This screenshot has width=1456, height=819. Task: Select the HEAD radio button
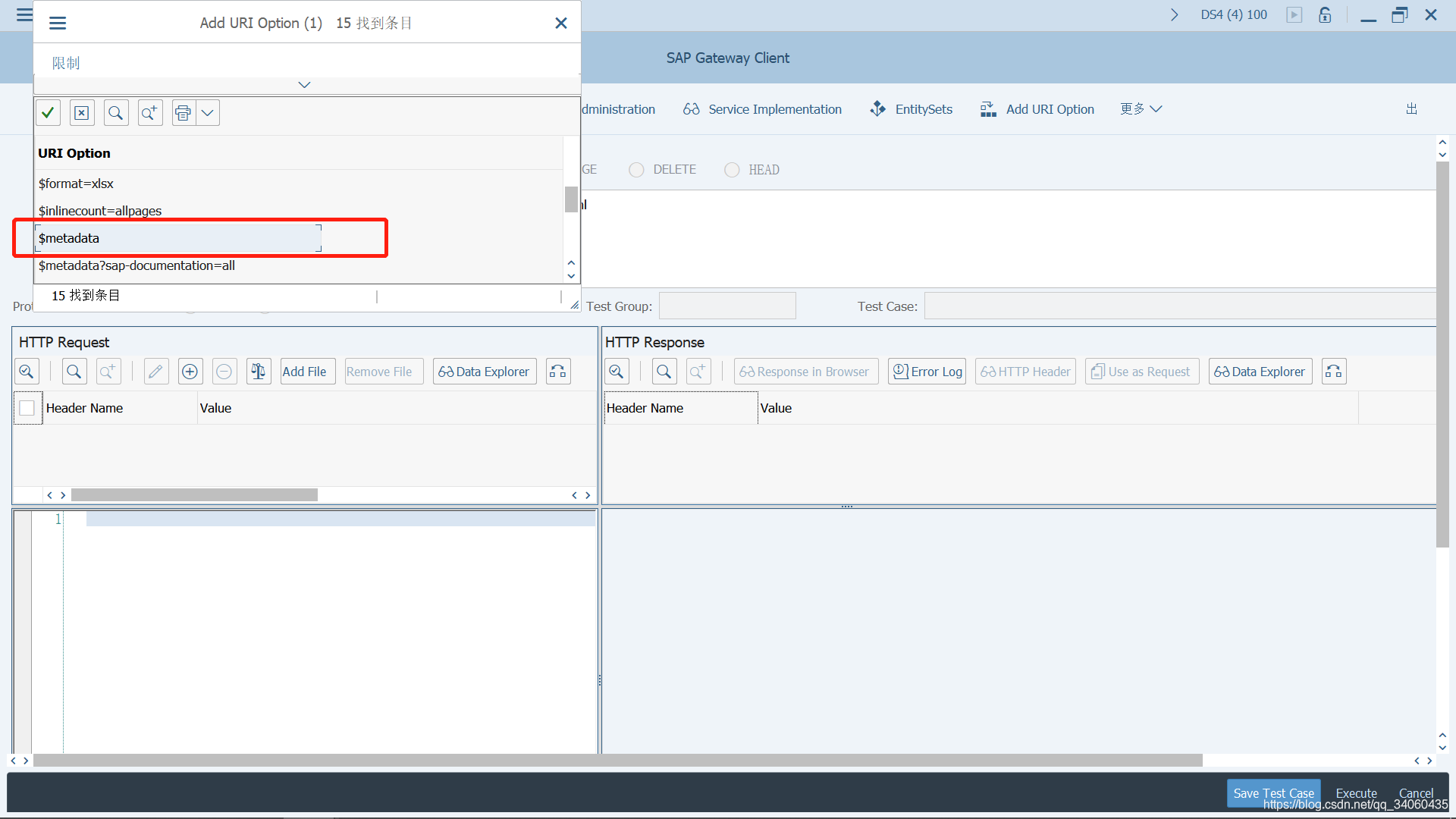point(732,170)
